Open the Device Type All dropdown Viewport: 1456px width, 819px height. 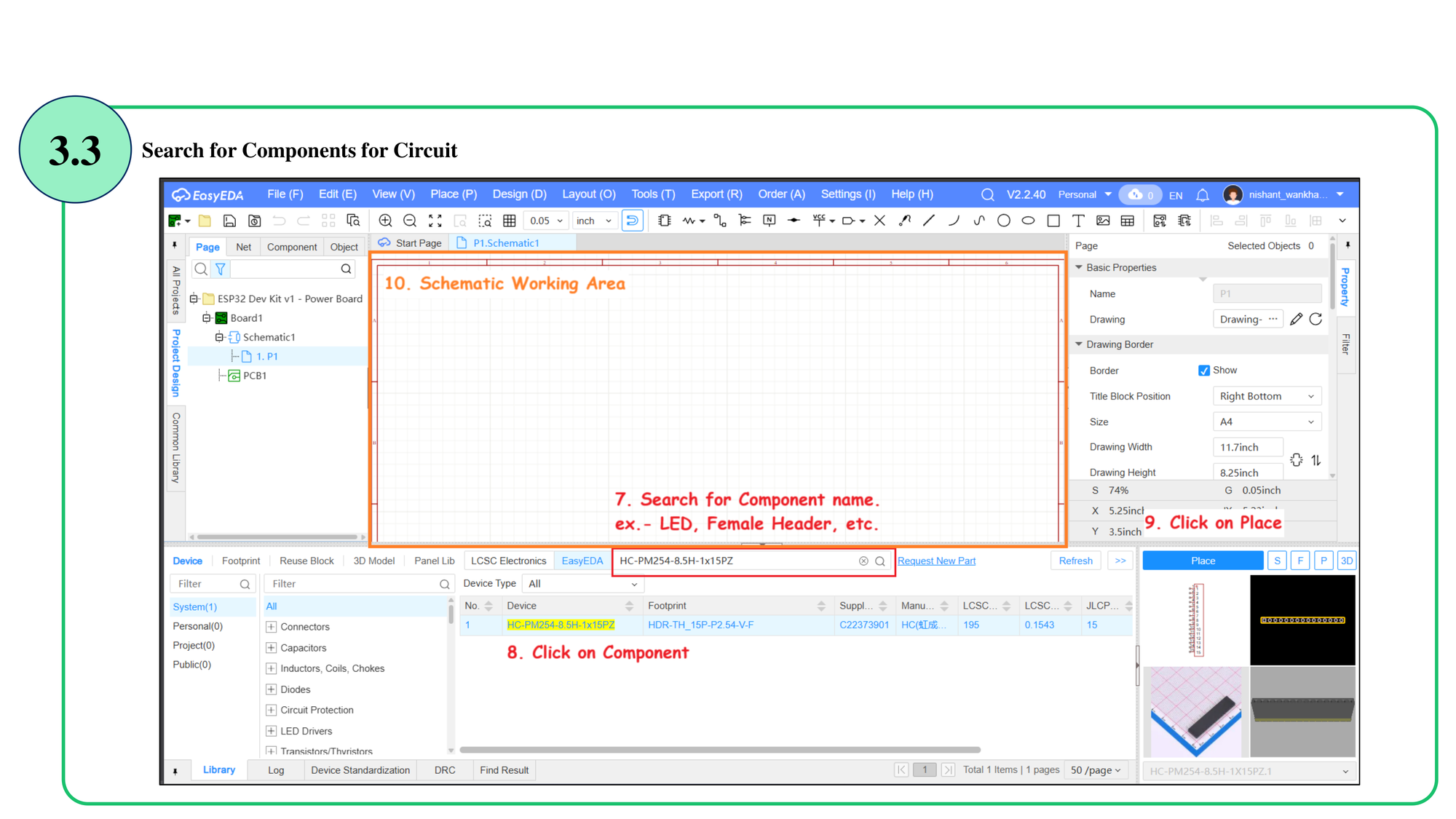[x=583, y=584]
